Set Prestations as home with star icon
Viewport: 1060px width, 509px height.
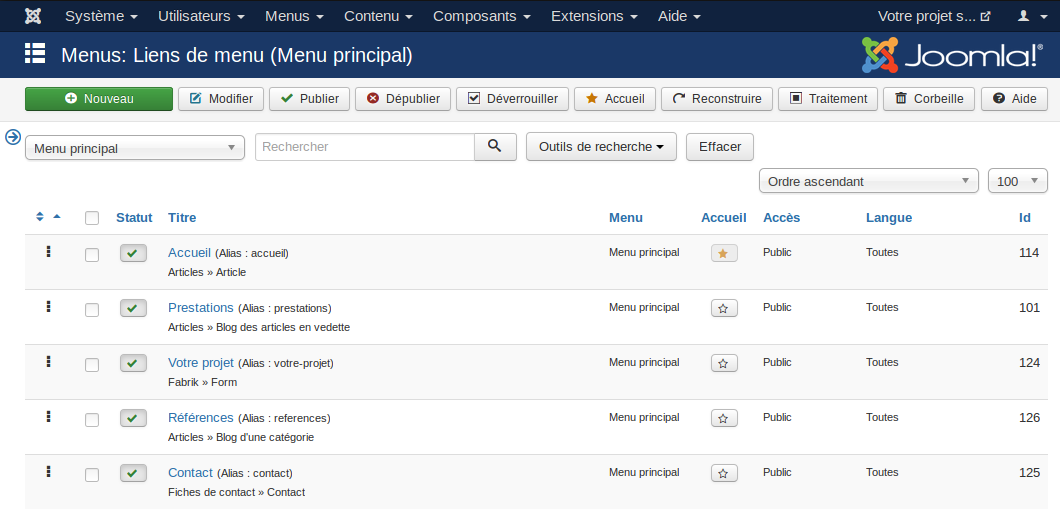[725, 309]
